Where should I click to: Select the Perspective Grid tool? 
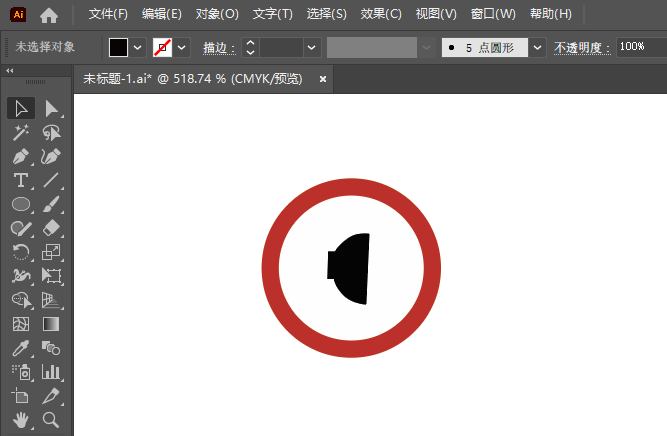pyautogui.click(x=51, y=300)
